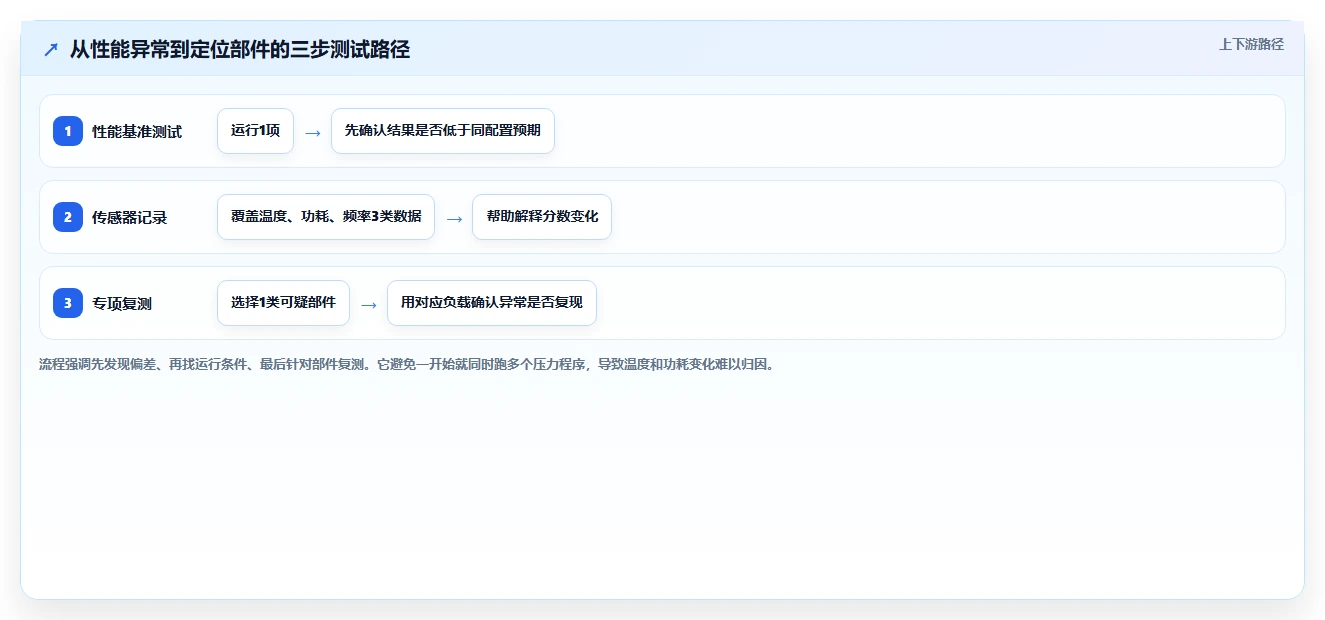Click the arrow after 选择1类可疑部件

click(369, 304)
